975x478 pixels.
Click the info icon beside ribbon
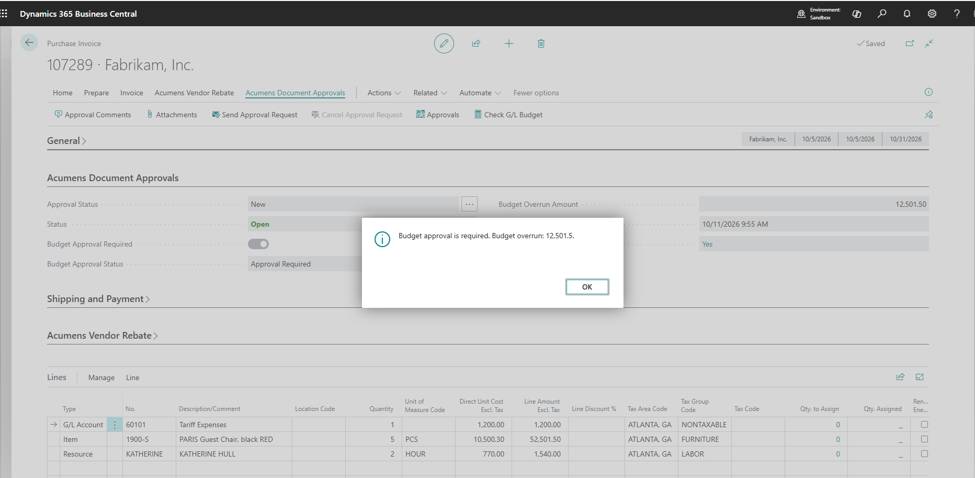[928, 92]
